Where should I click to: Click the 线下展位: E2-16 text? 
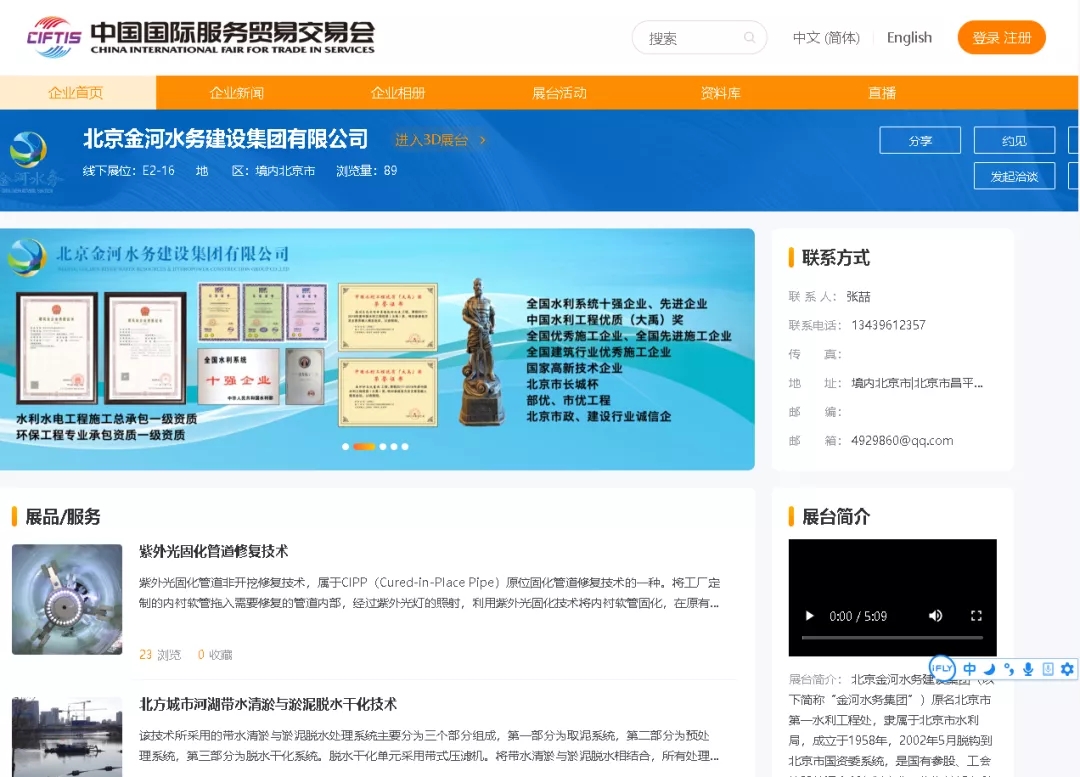pos(129,171)
